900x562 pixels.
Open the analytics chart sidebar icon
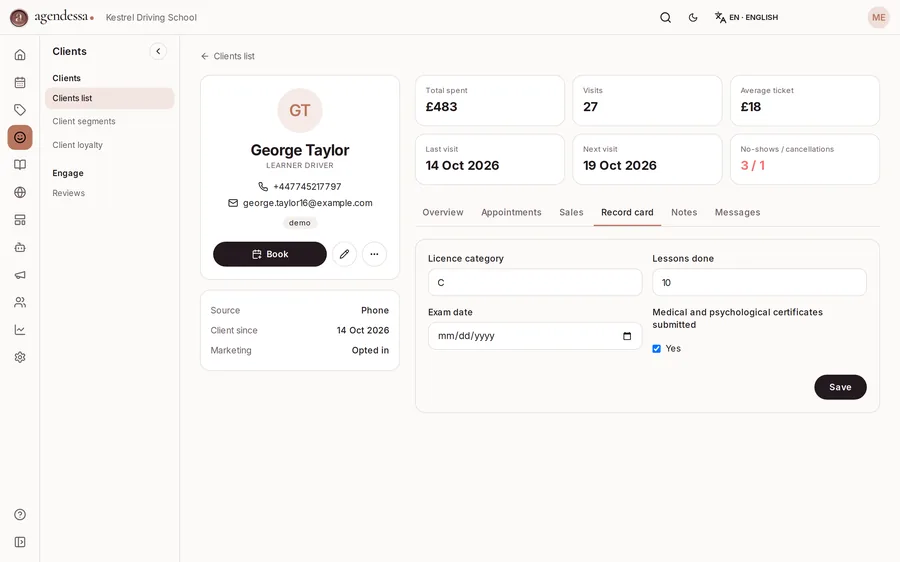coord(20,330)
